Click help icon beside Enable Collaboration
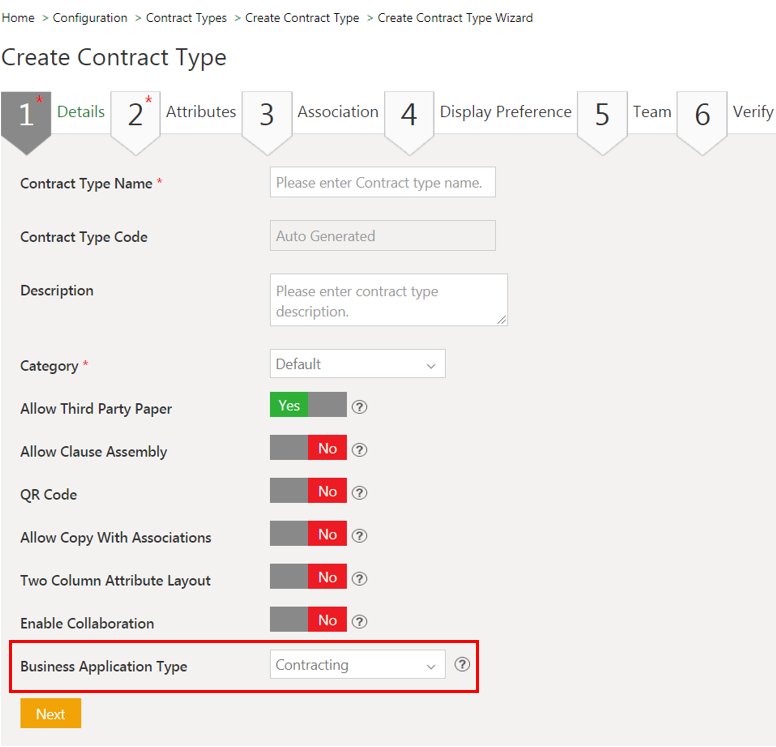This screenshot has width=776, height=747. pyautogui.click(x=360, y=621)
